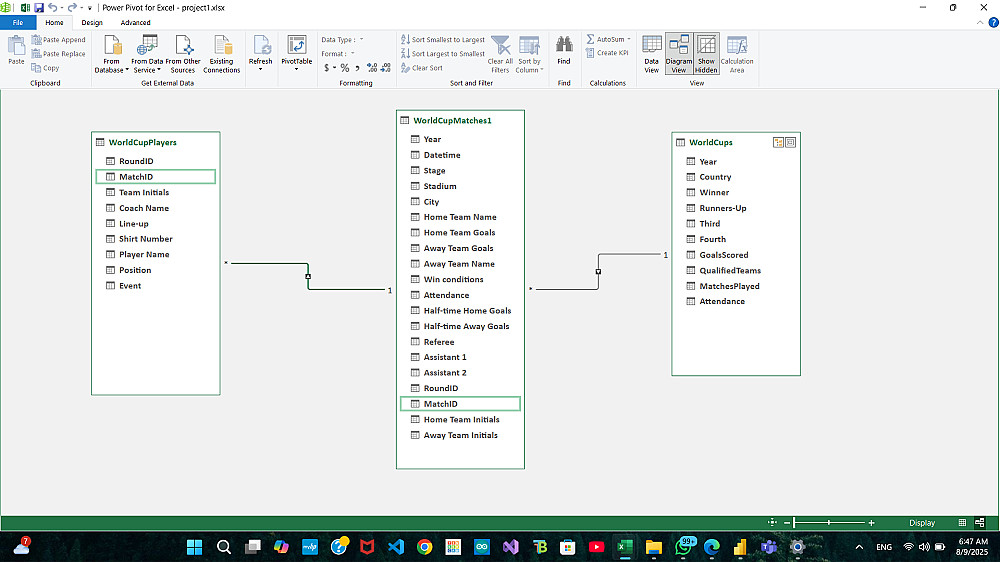
Task: Expand the AutoSum dropdown arrow
Action: pyautogui.click(x=629, y=40)
